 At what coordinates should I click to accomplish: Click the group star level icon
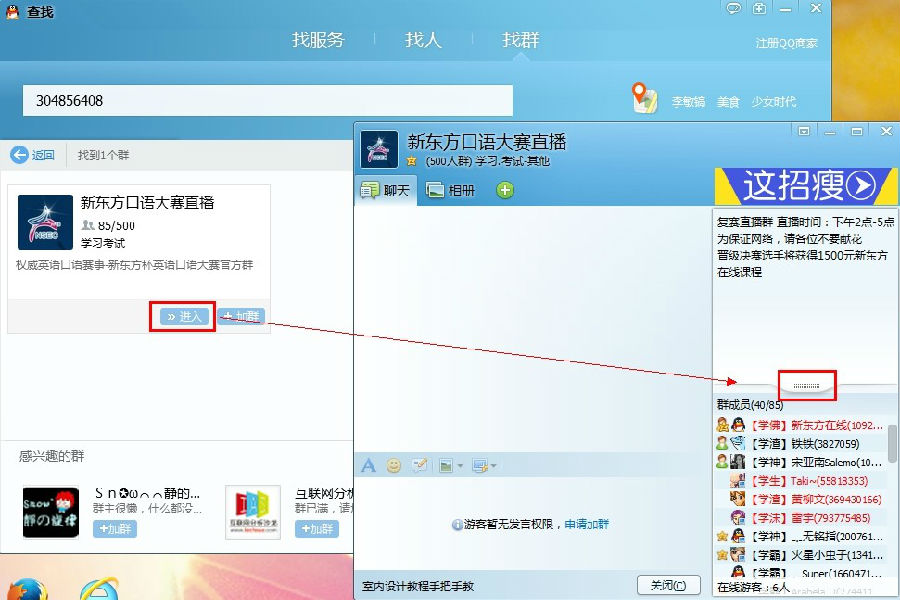click(411, 161)
